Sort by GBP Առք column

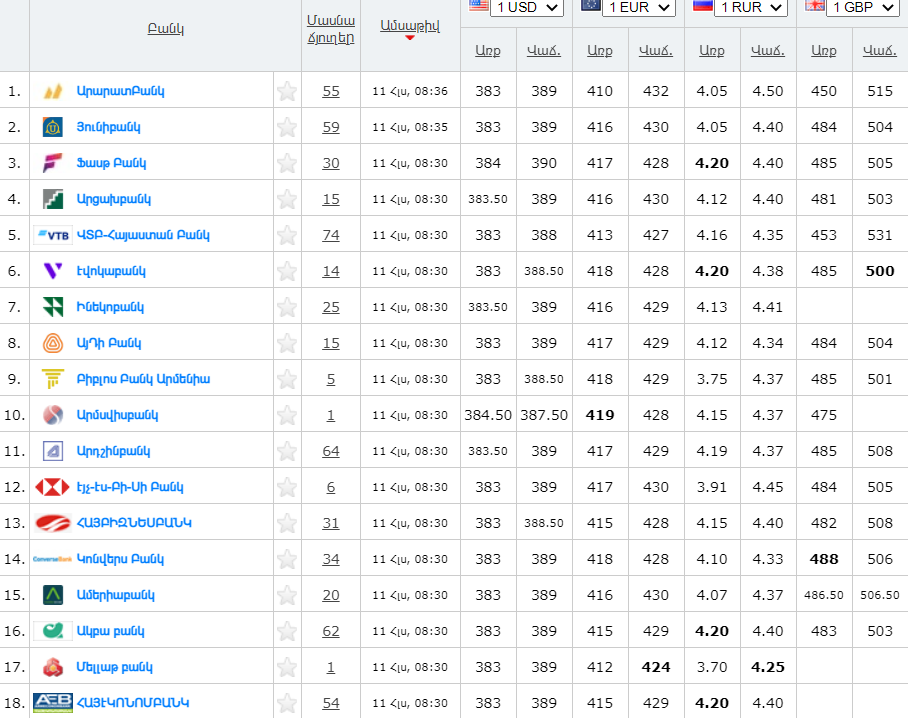point(823,50)
